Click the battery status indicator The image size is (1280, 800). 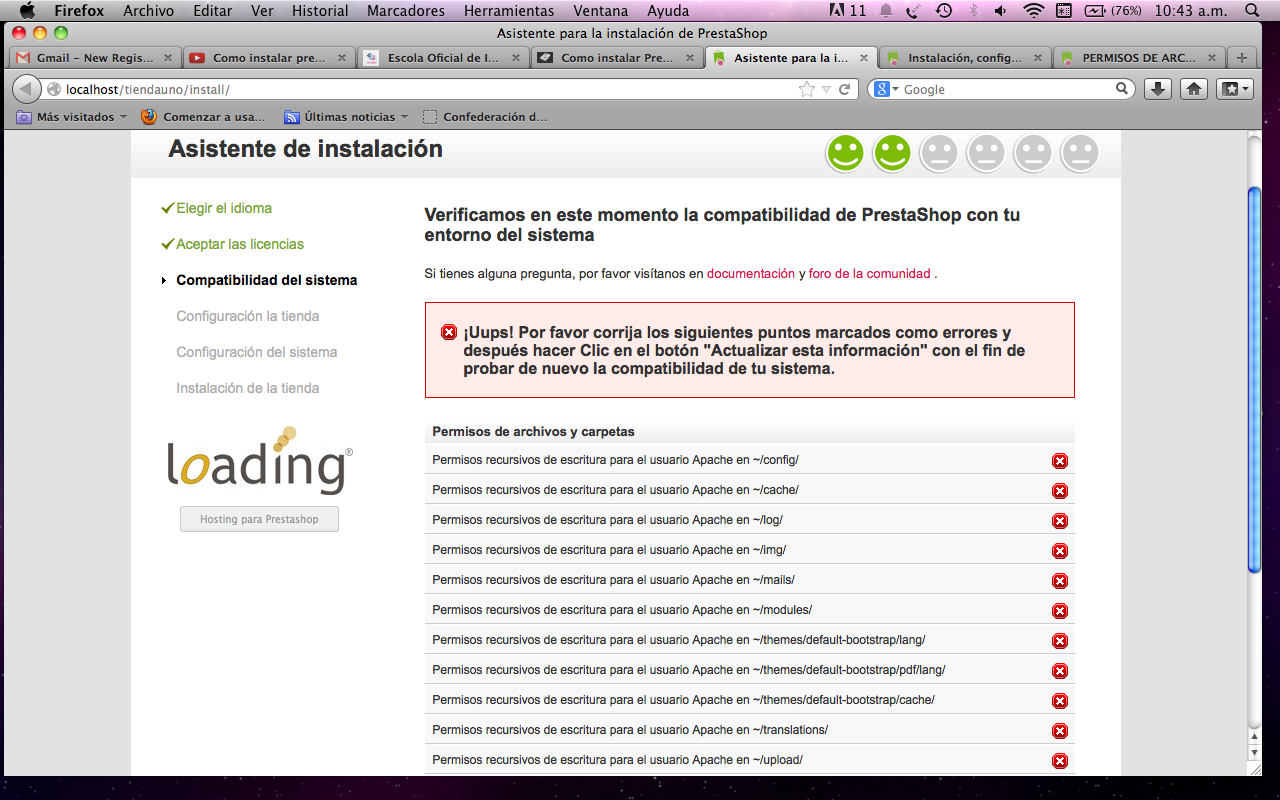click(1113, 11)
